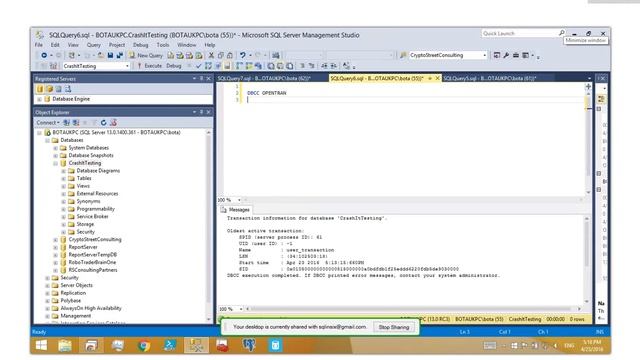Click the Windows Start button
The height and width of the screenshot is (360, 640).
click(x=41, y=346)
